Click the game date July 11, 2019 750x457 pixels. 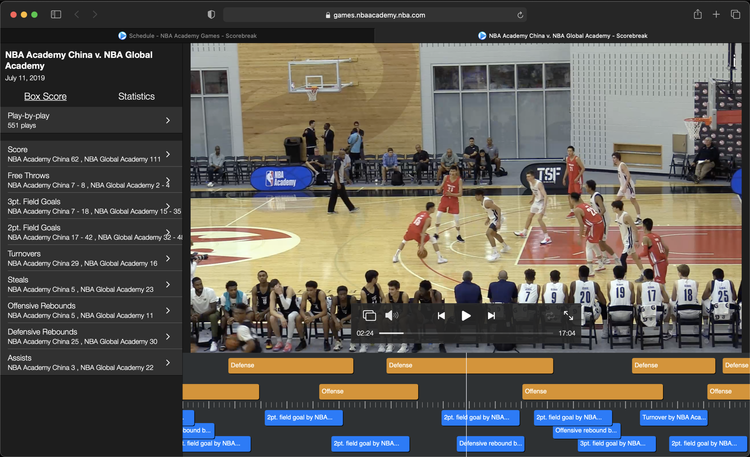click(x=25, y=78)
